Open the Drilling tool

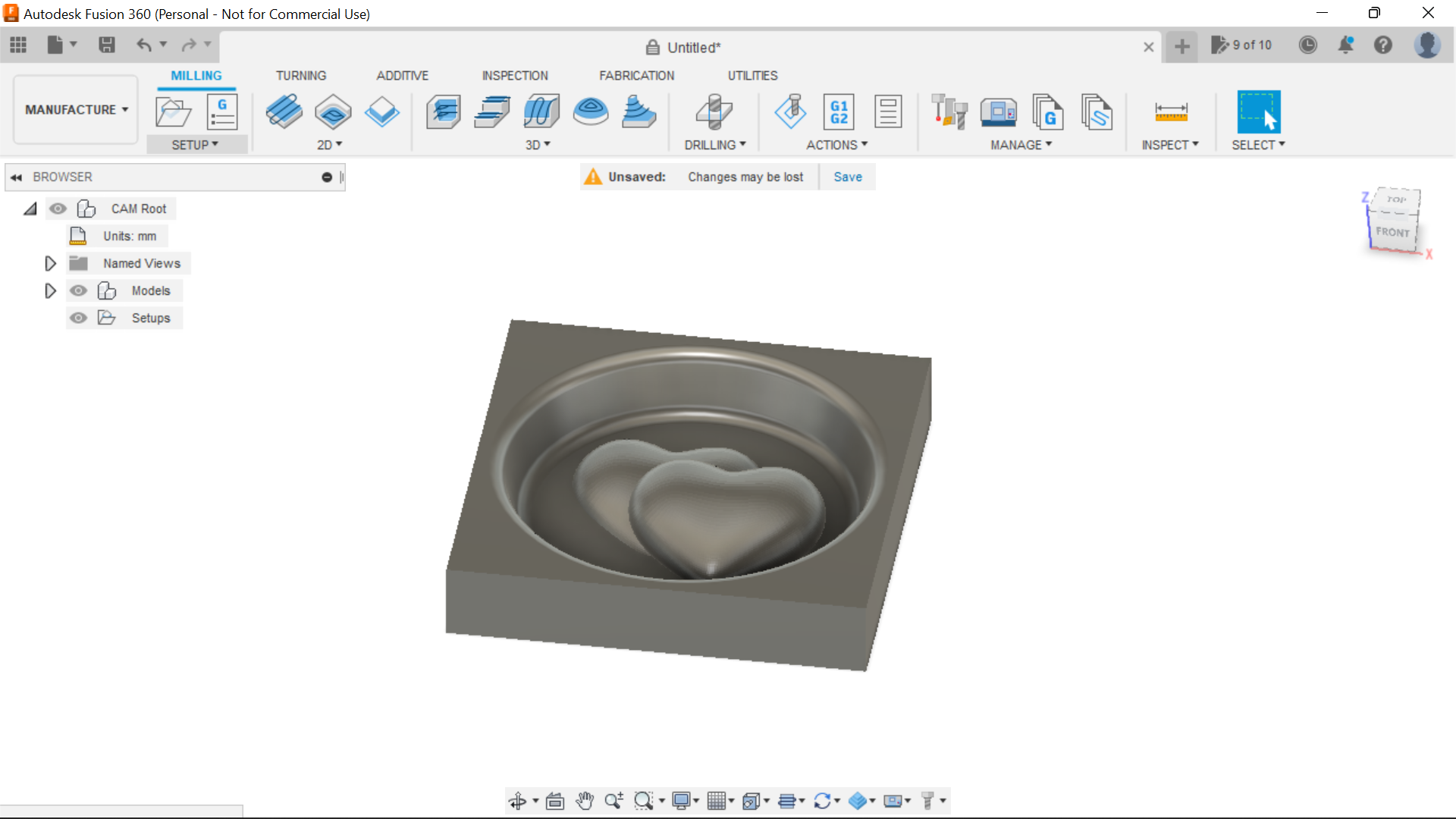714,111
